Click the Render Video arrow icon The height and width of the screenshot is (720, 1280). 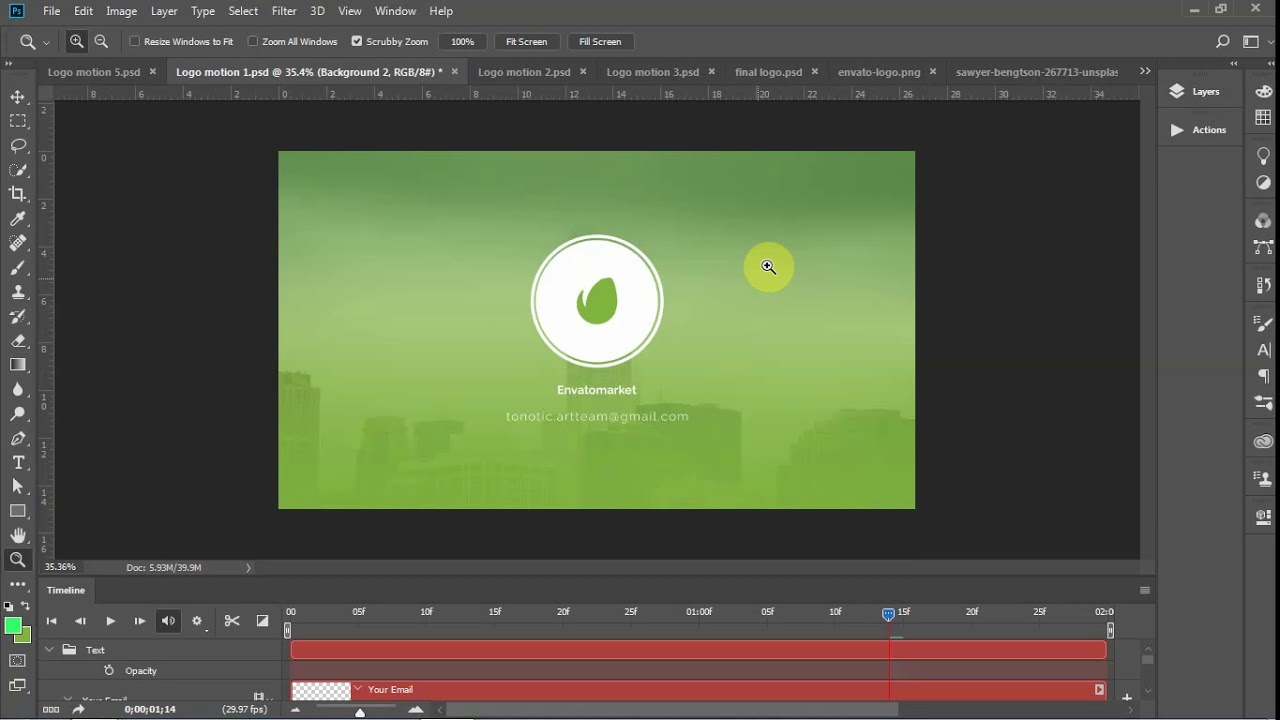coord(78,709)
